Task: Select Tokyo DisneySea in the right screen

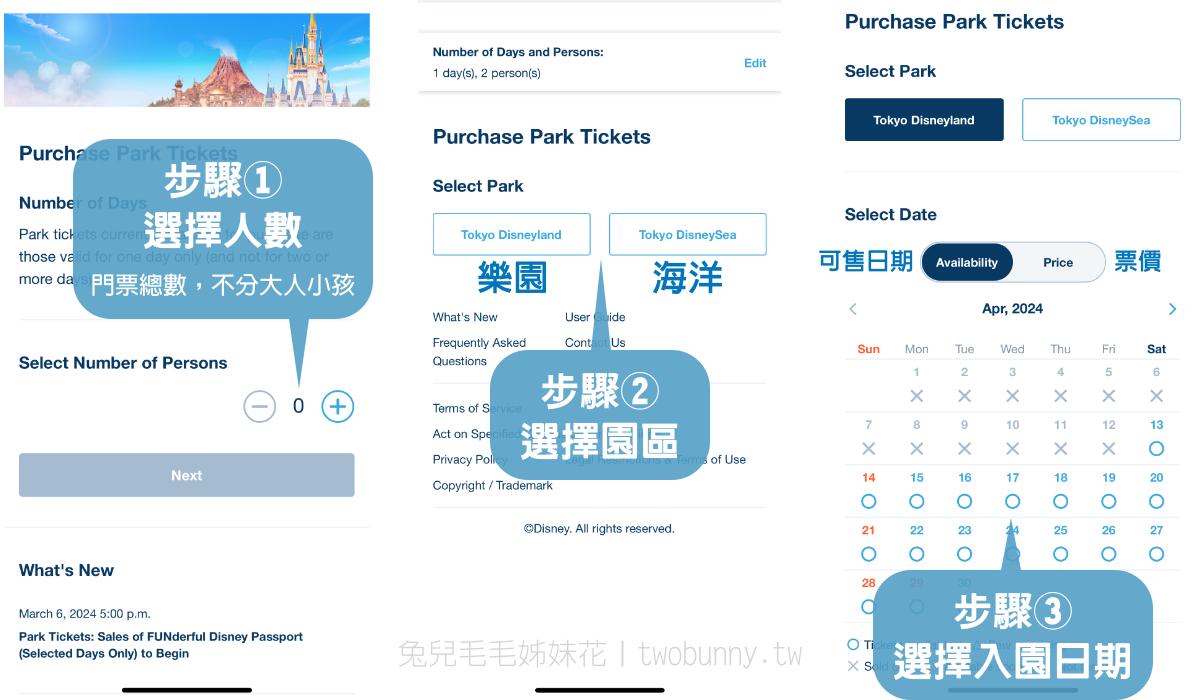Action: [x=1101, y=120]
